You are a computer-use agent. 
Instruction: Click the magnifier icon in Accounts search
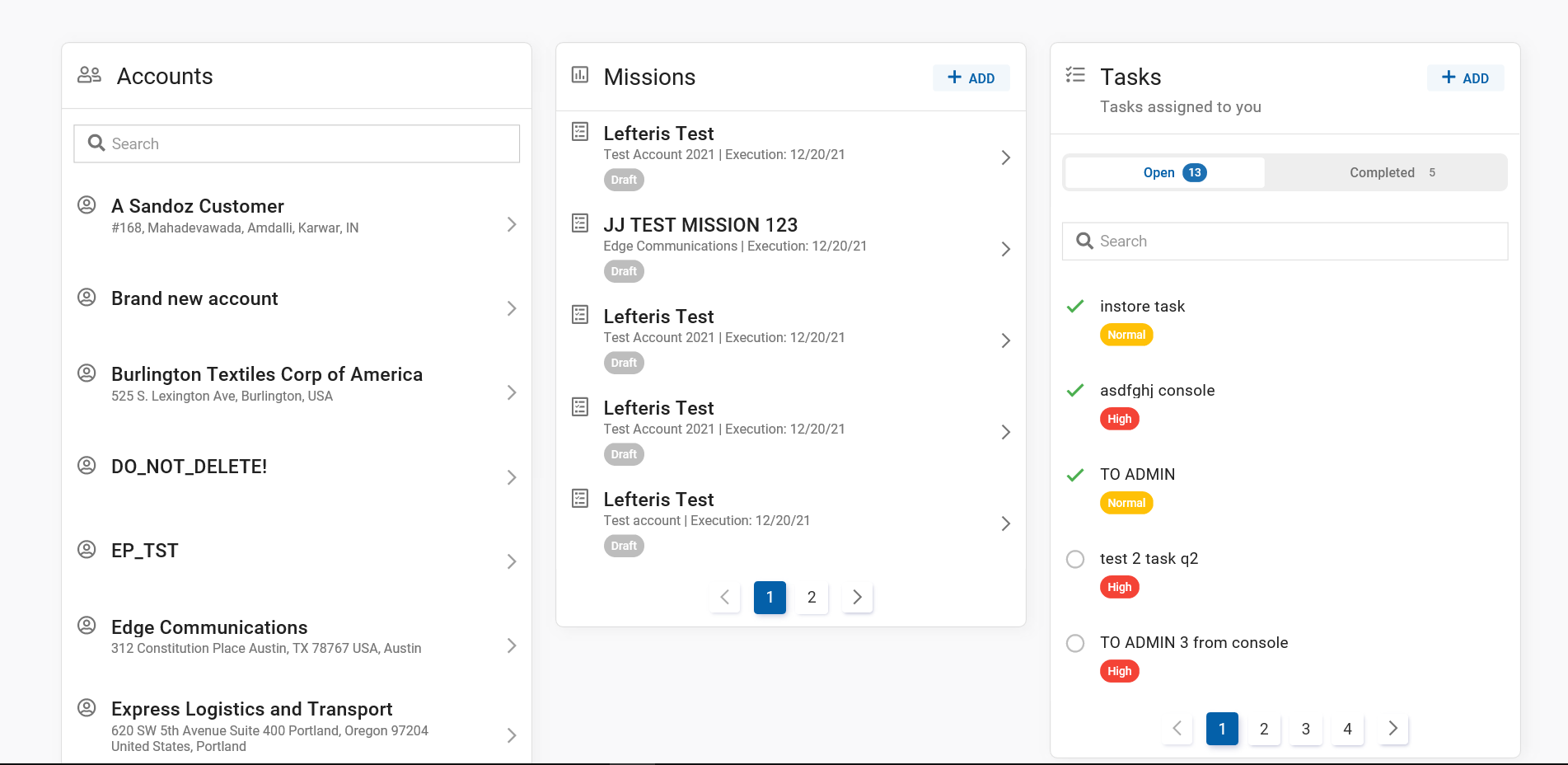[96, 143]
